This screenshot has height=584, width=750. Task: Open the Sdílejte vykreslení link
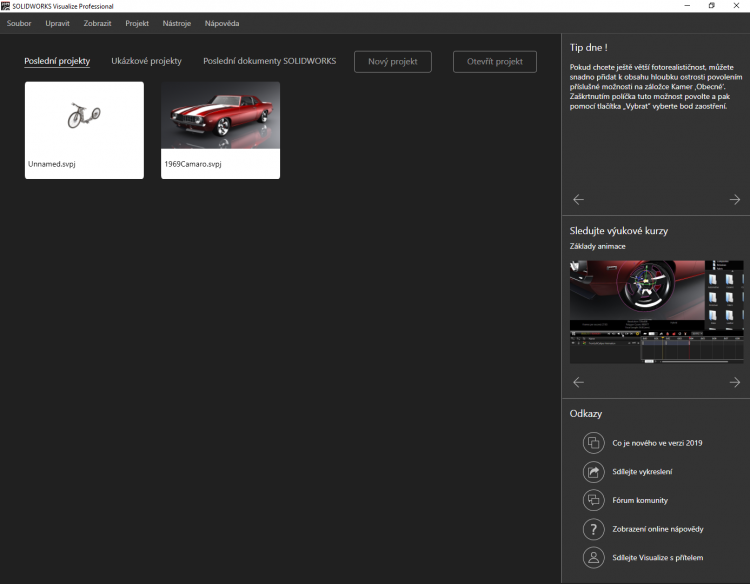tap(642, 472)
